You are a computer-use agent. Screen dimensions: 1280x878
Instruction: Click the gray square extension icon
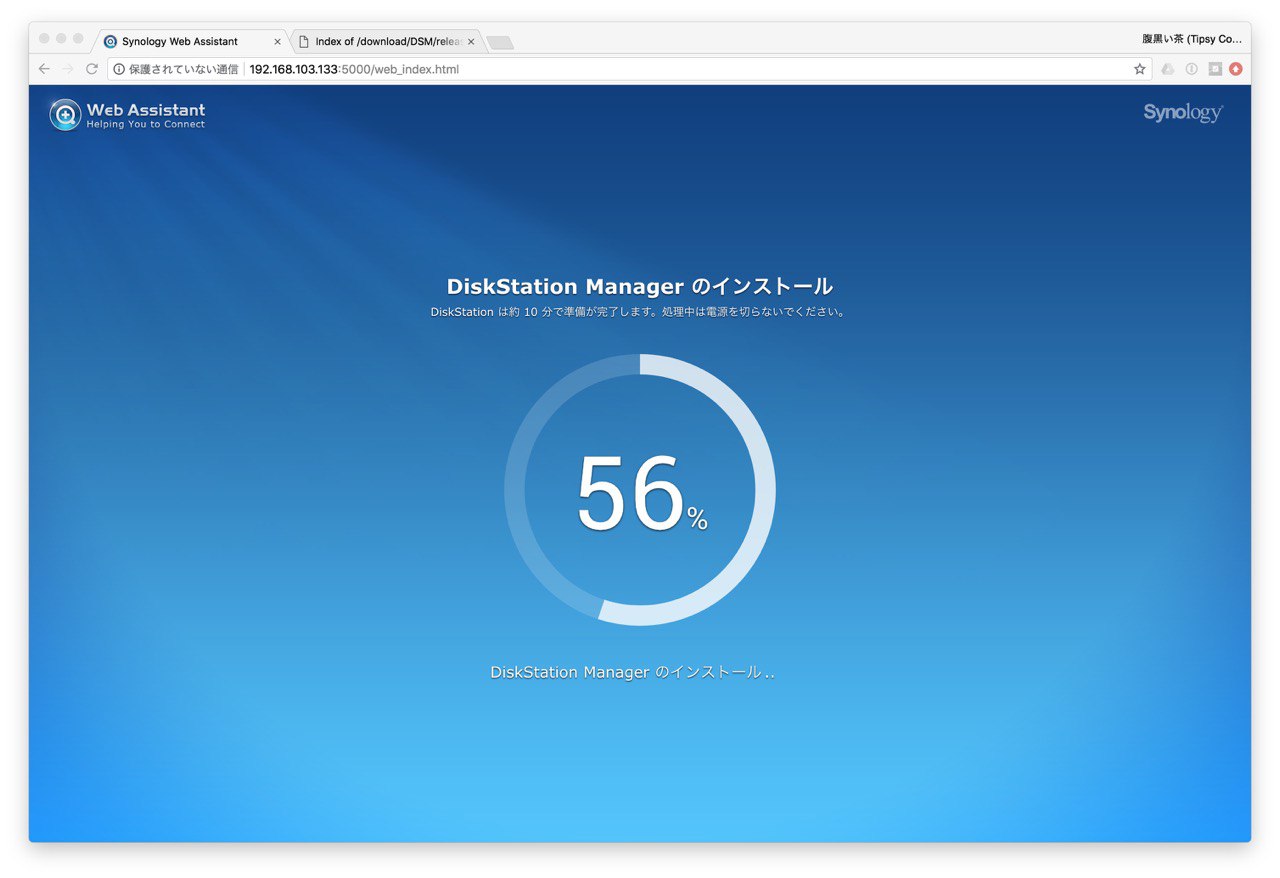click(x=1214, y=69)
